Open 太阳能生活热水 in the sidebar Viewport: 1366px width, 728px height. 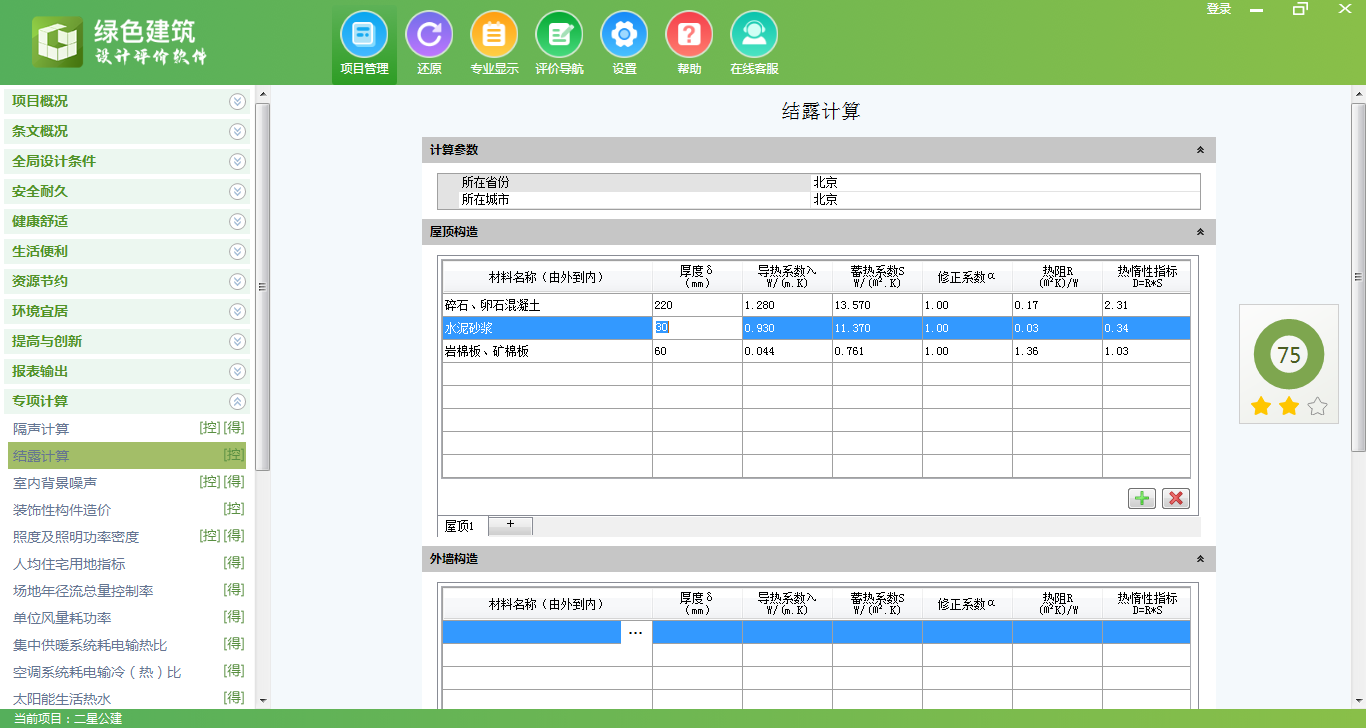(127, 699)
